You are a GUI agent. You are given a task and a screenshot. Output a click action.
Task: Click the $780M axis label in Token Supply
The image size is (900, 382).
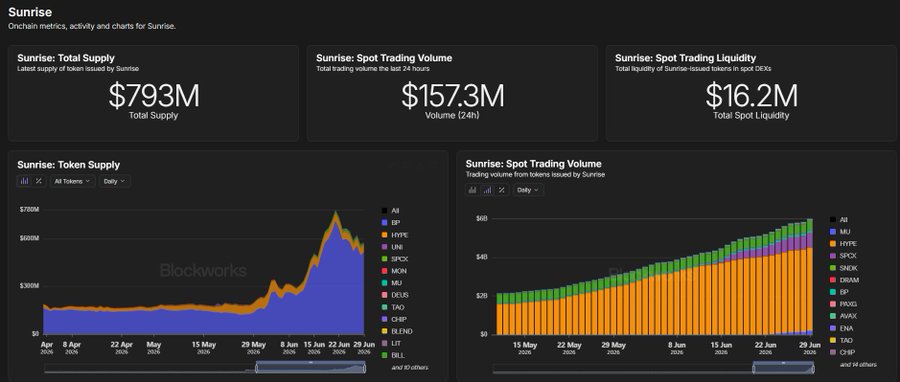click(x=29, y=210)
